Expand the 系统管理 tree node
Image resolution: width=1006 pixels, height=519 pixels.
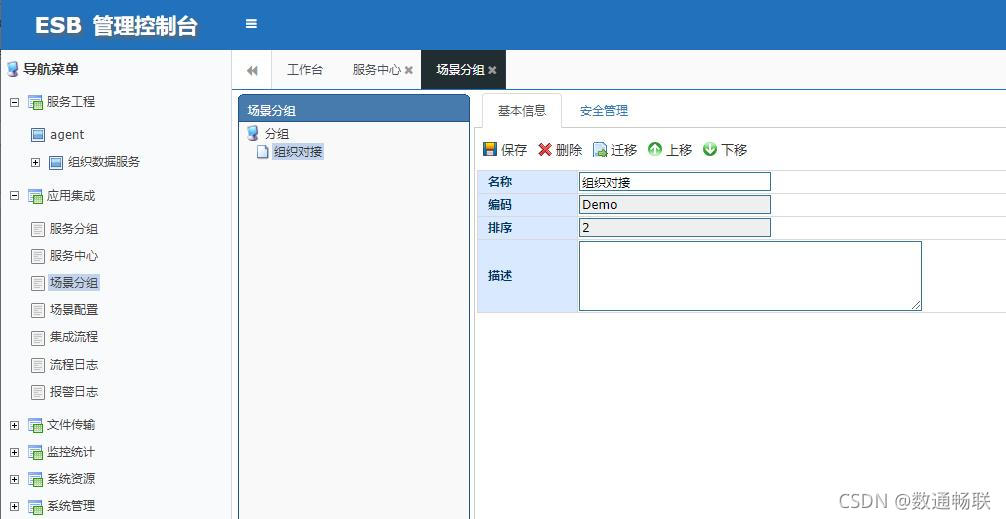pyautogui.click(x=15, y=506)
